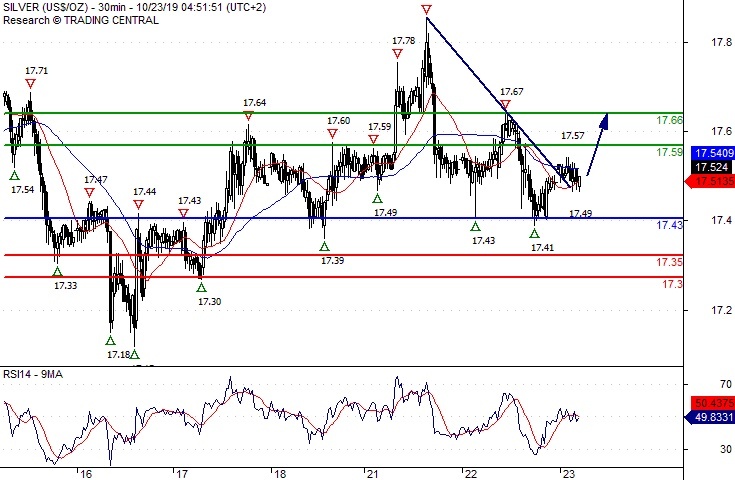Click the 17.2 price axis label
Screen dimensions: 735x480
721,310
